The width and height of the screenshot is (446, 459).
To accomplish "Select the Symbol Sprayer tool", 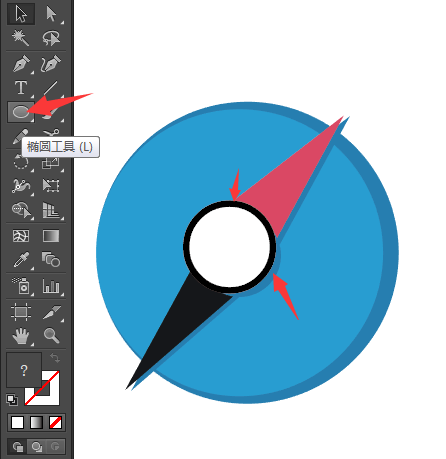I will (21, 286).
